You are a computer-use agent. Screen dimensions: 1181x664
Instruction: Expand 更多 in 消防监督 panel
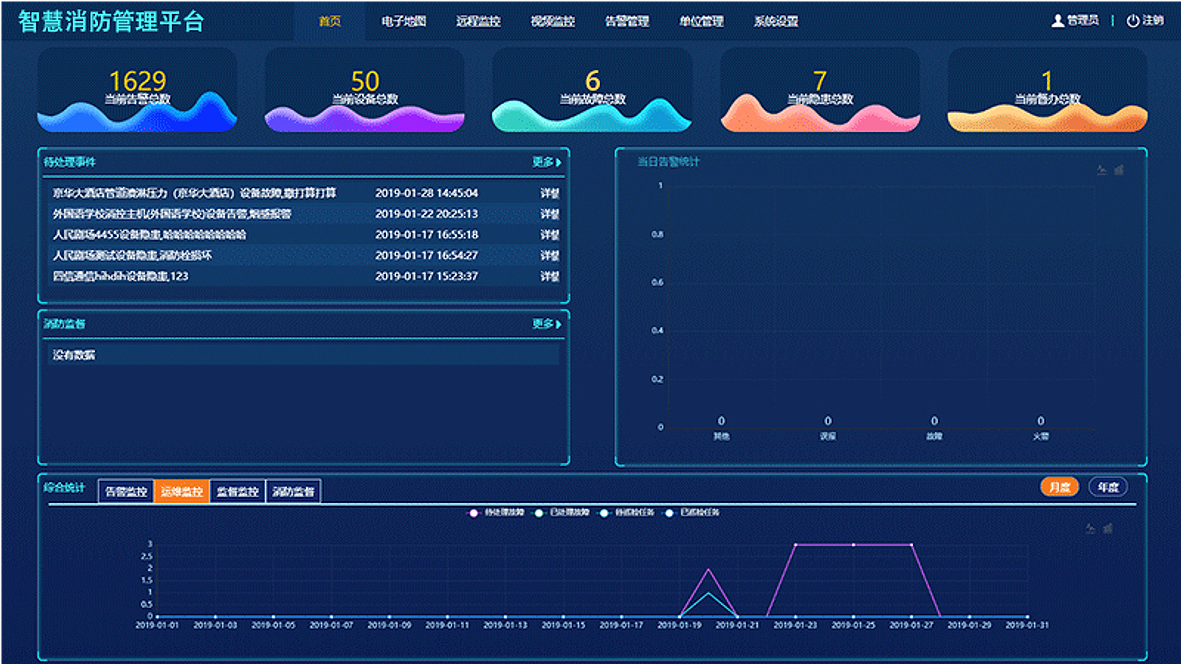(546, 324)
